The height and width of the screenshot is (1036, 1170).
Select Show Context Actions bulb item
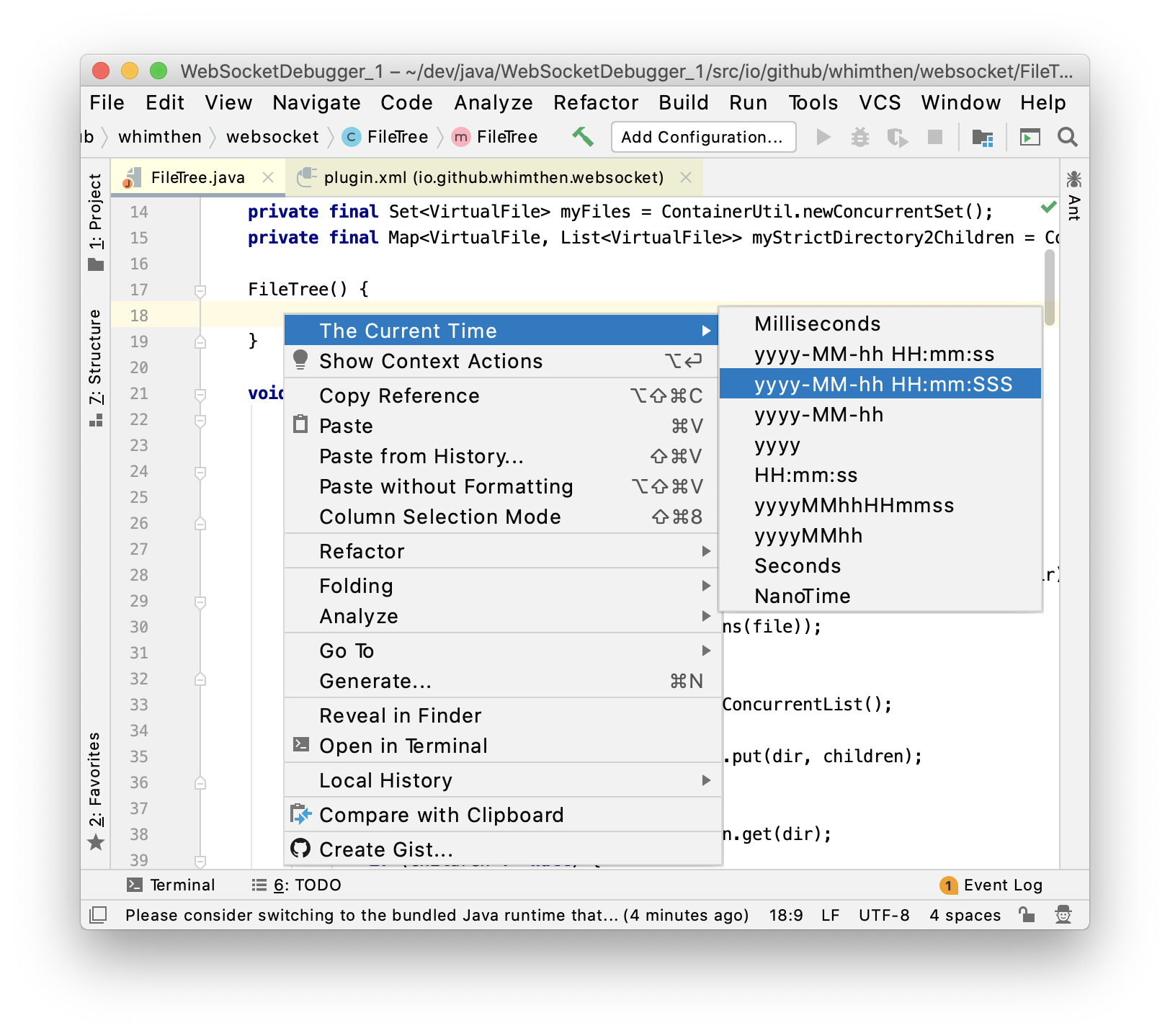pos(503,361)
